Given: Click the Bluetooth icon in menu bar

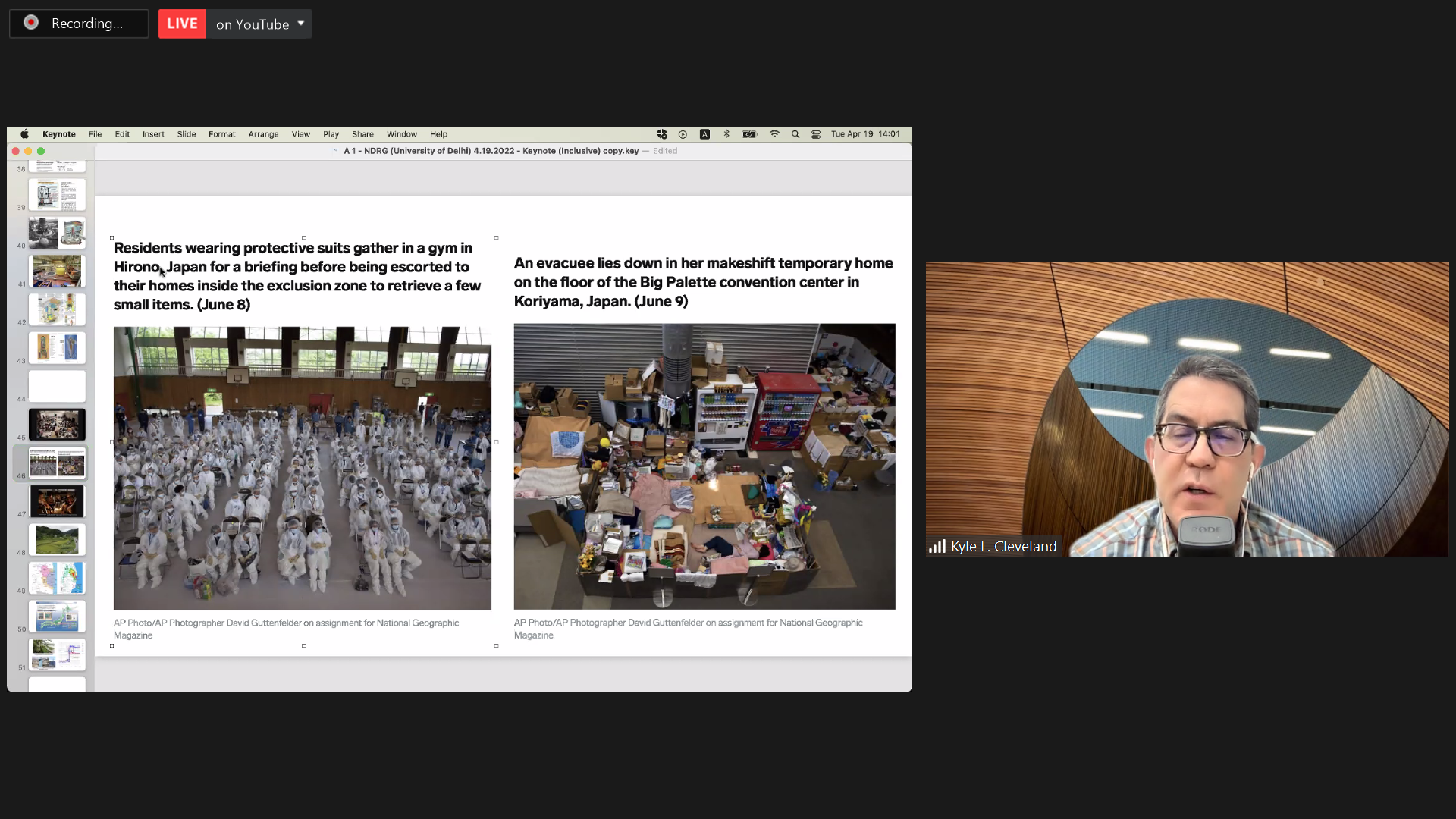Looking at the screenshot, I should (726, 134).
